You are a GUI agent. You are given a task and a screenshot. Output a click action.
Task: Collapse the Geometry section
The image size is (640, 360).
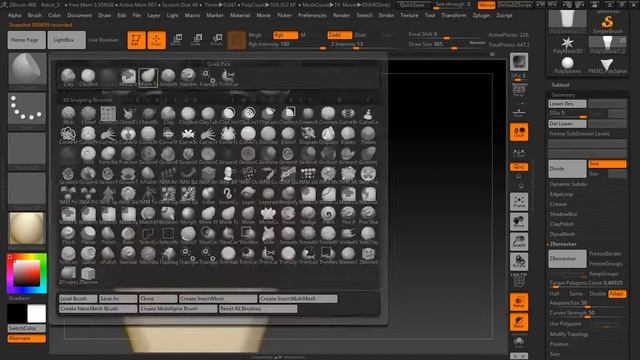tap(563, 95)
